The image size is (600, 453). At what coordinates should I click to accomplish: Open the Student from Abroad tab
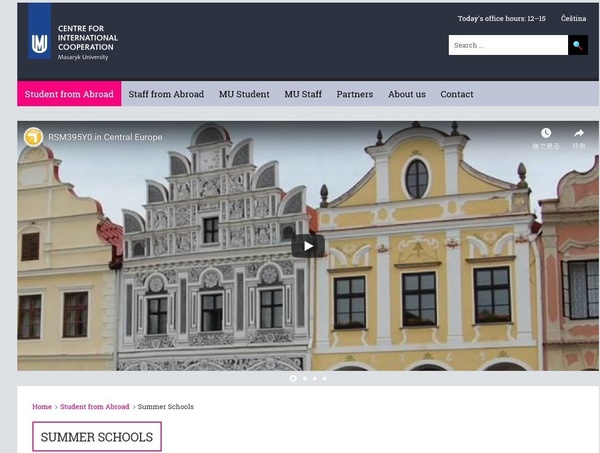point(69,94)
